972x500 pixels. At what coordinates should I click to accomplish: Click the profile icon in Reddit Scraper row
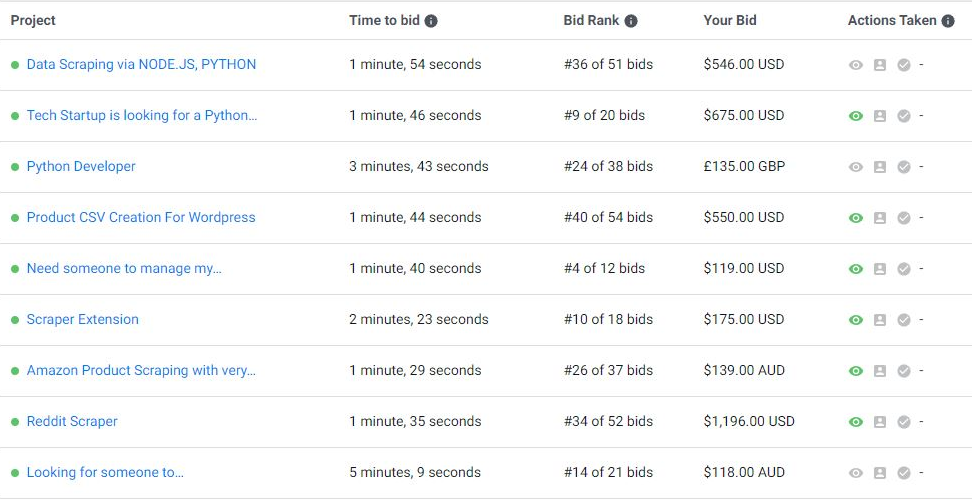click(x=880, y=422)
